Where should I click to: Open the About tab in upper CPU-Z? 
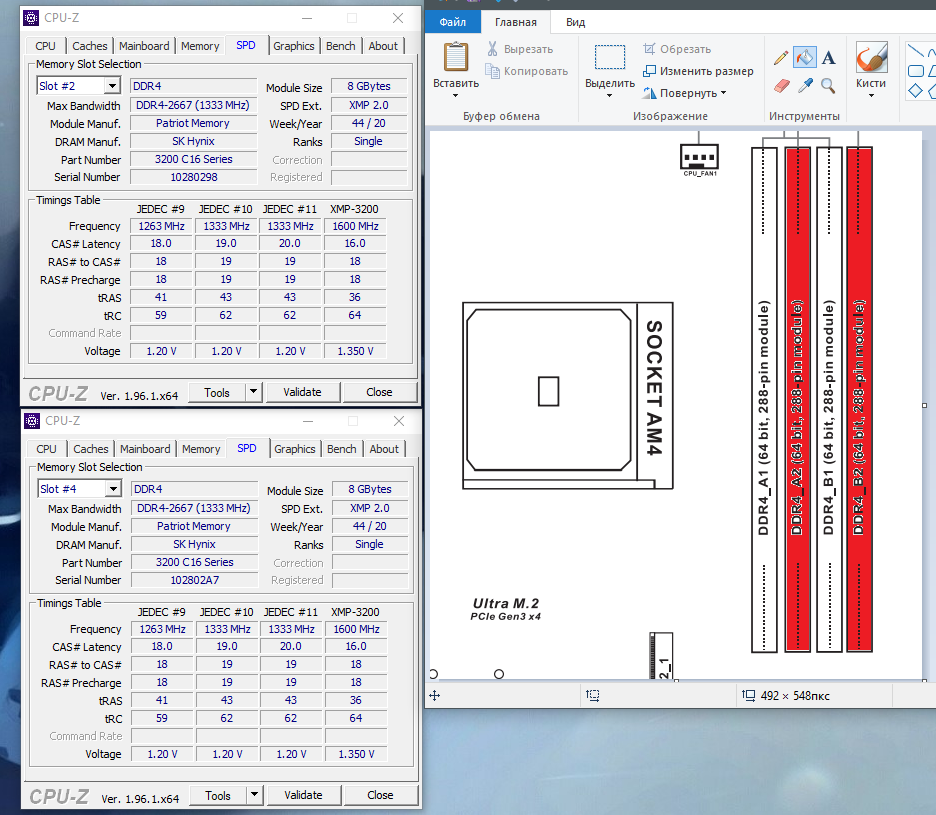[x=383, y=46]
